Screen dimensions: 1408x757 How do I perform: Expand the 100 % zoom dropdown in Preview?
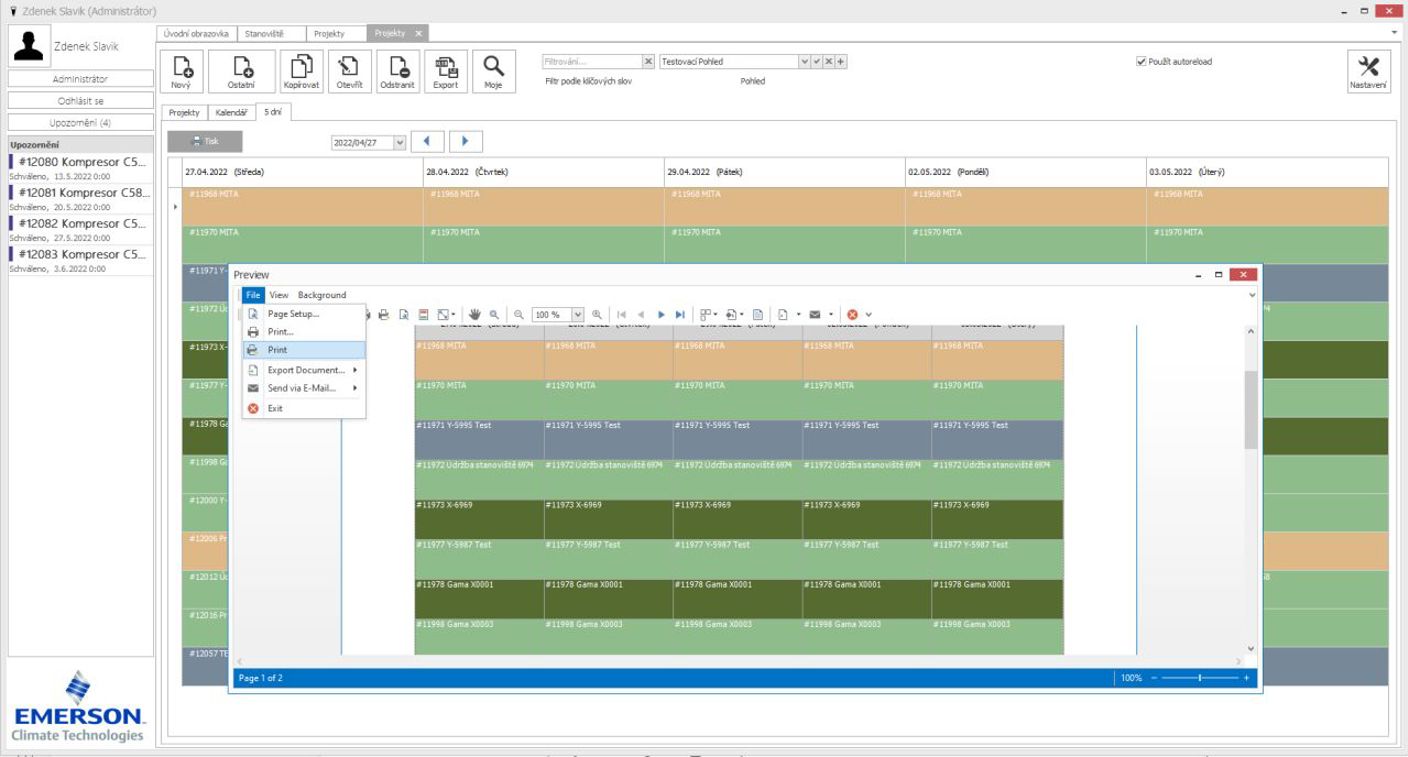point(578,314)
